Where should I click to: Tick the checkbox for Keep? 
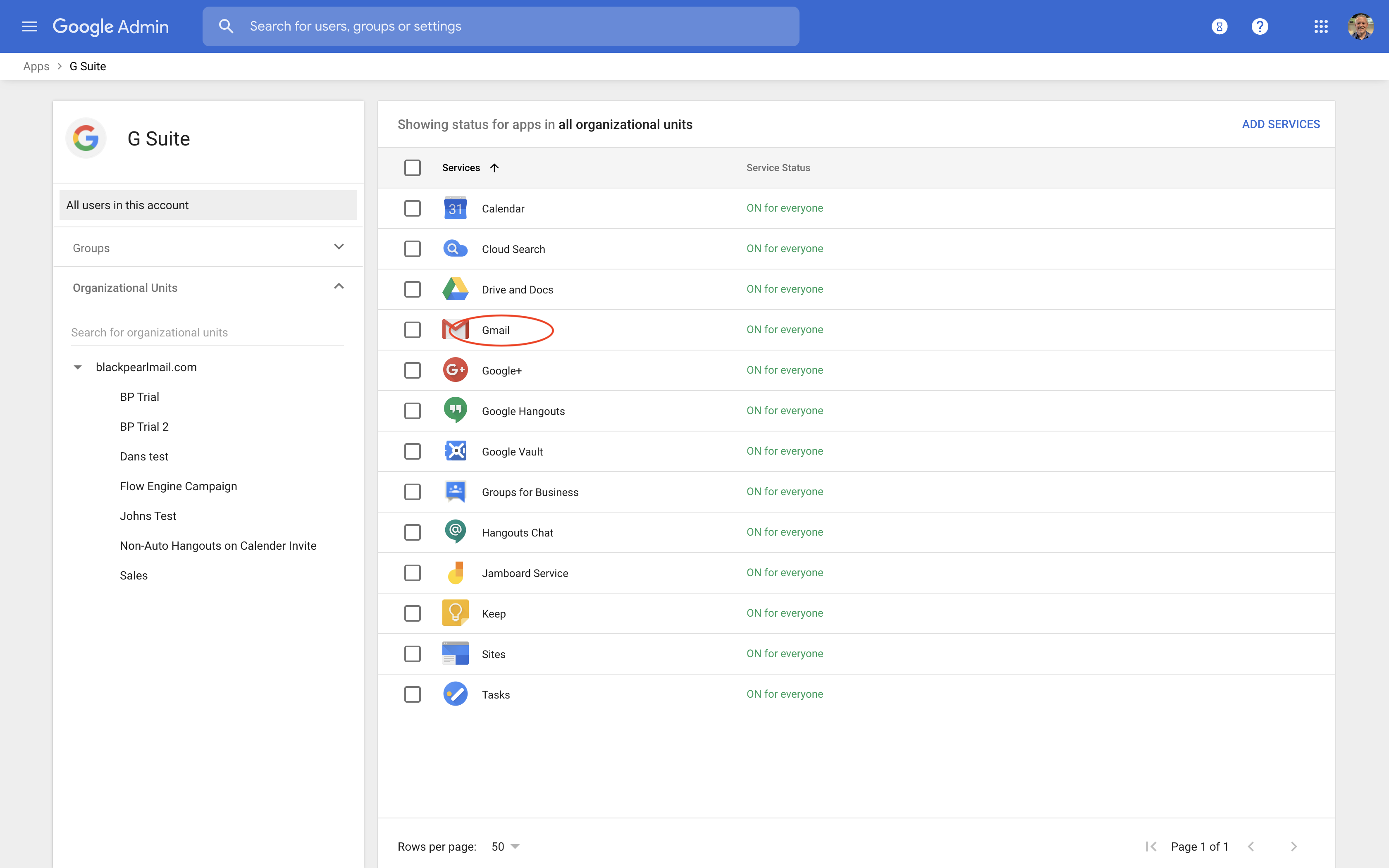(x=412, y=613)
